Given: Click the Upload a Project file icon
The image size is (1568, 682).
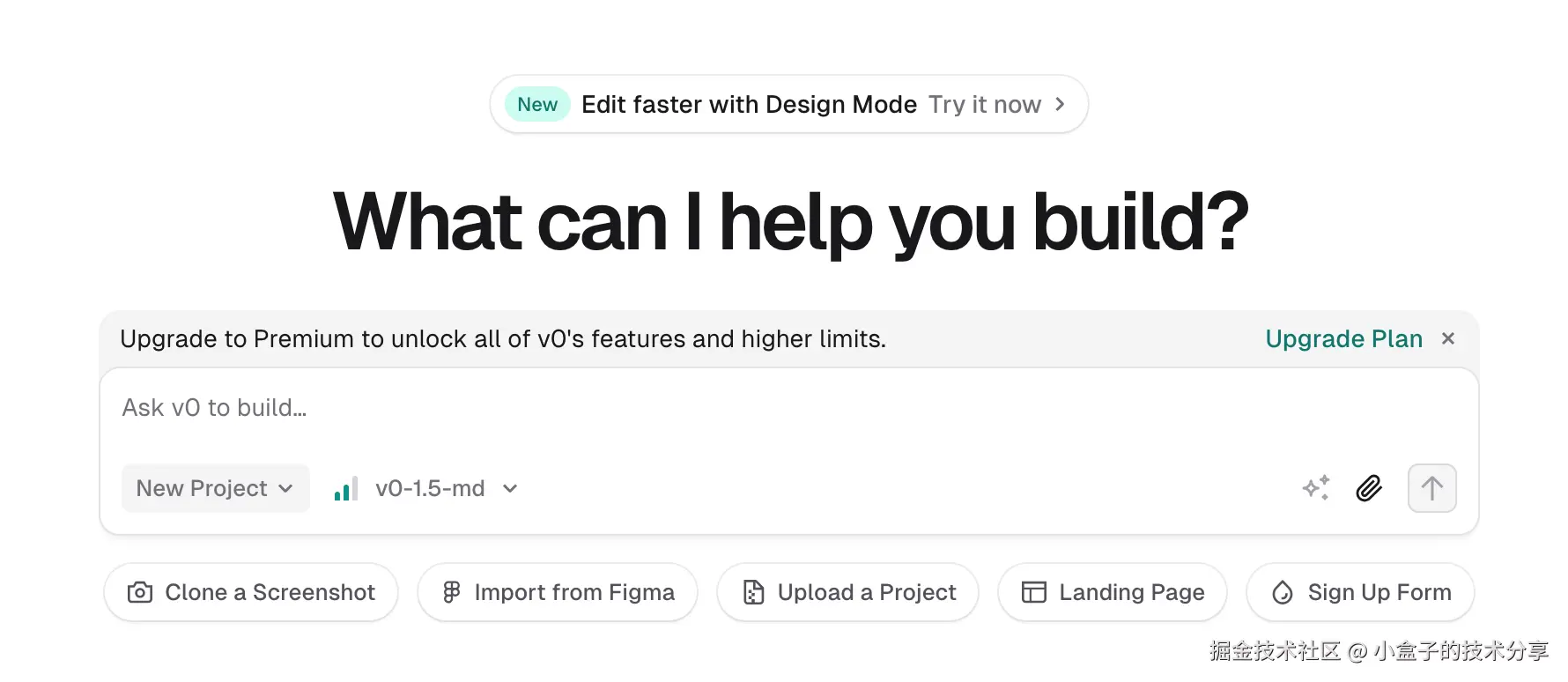Looking at the screenshot, I should tap(753, 592).
